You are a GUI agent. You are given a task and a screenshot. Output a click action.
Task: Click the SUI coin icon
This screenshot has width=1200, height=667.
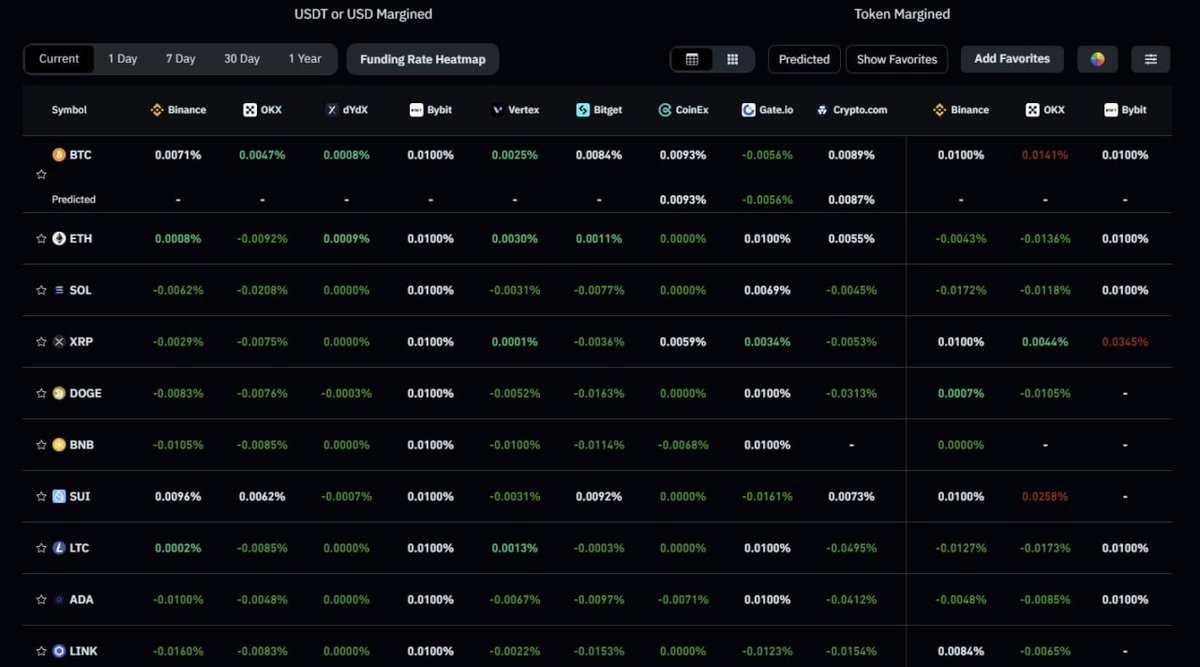click(x=59, y=496)
